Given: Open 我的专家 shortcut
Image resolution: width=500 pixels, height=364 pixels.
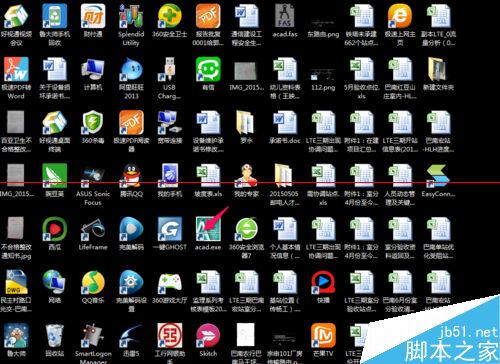Looking at the screenshot, I should 246,175.
